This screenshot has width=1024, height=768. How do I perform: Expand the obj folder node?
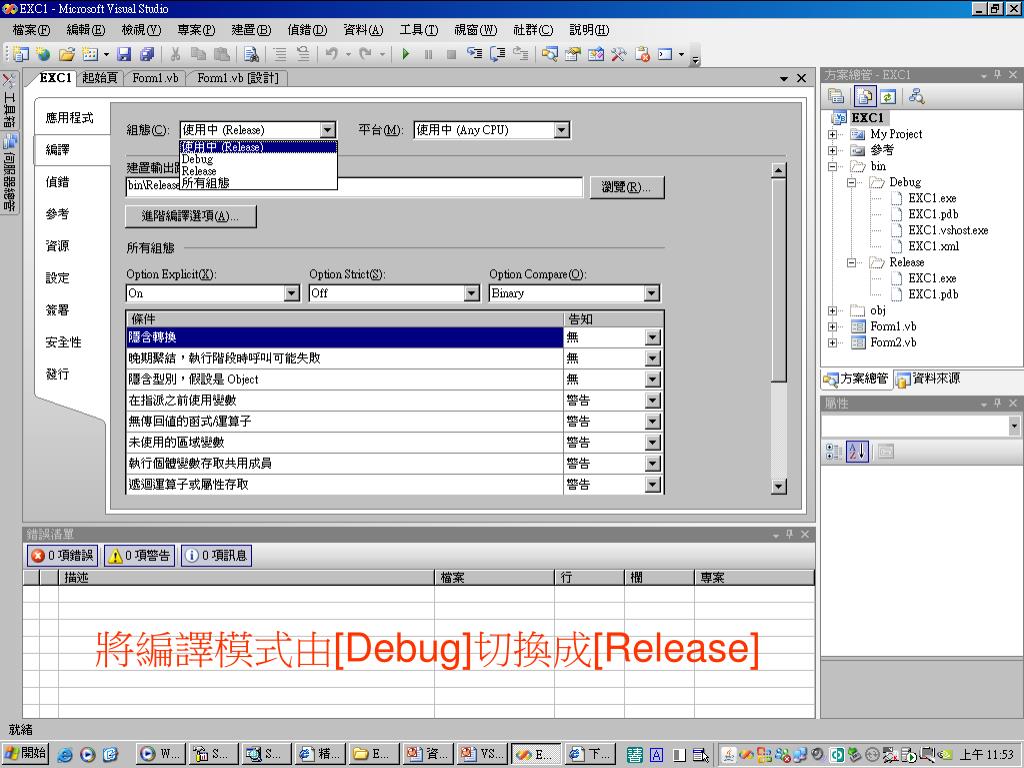click(x=833, y=311)
